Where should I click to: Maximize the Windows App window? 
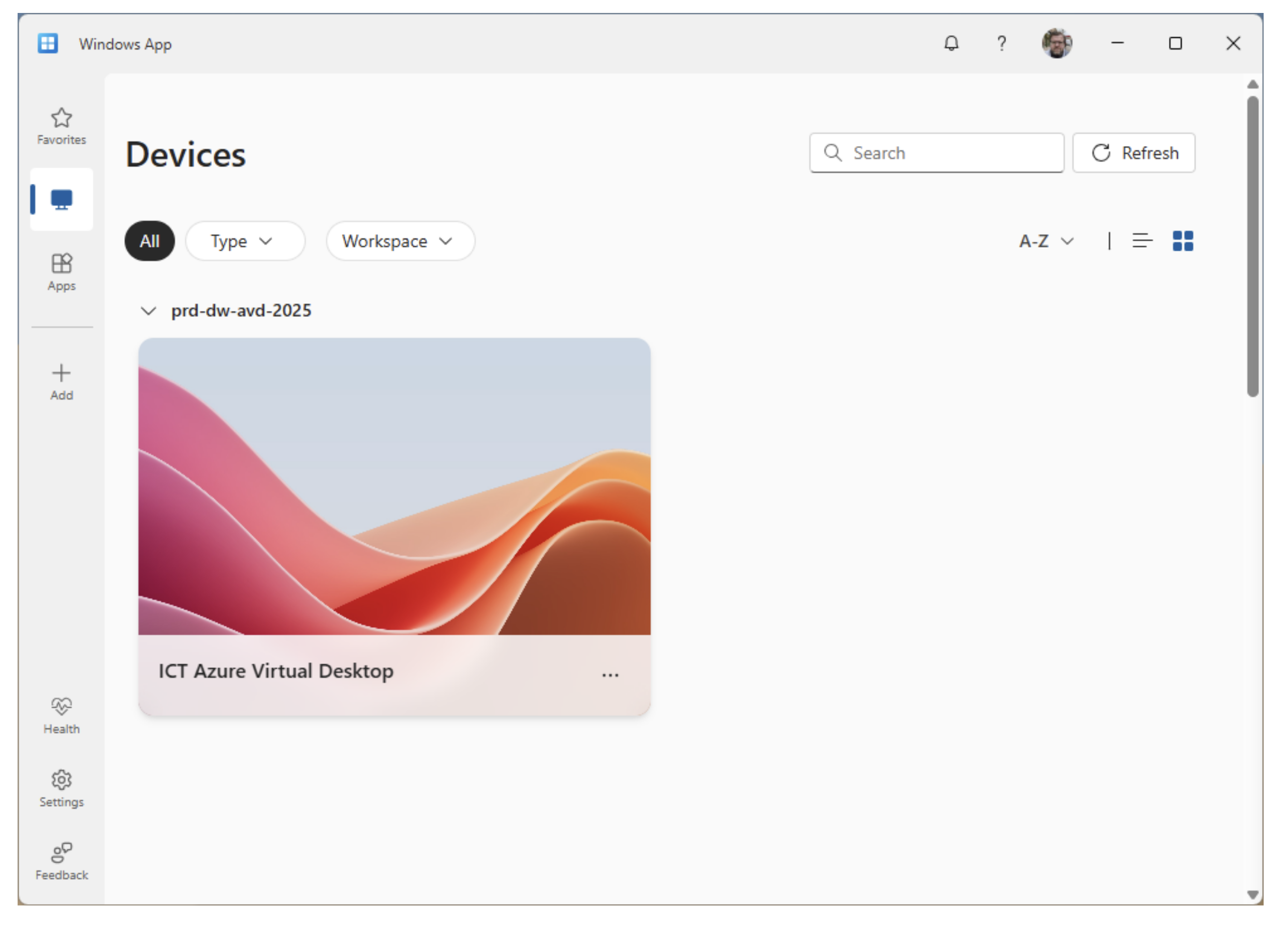(x=1175, y=43)
